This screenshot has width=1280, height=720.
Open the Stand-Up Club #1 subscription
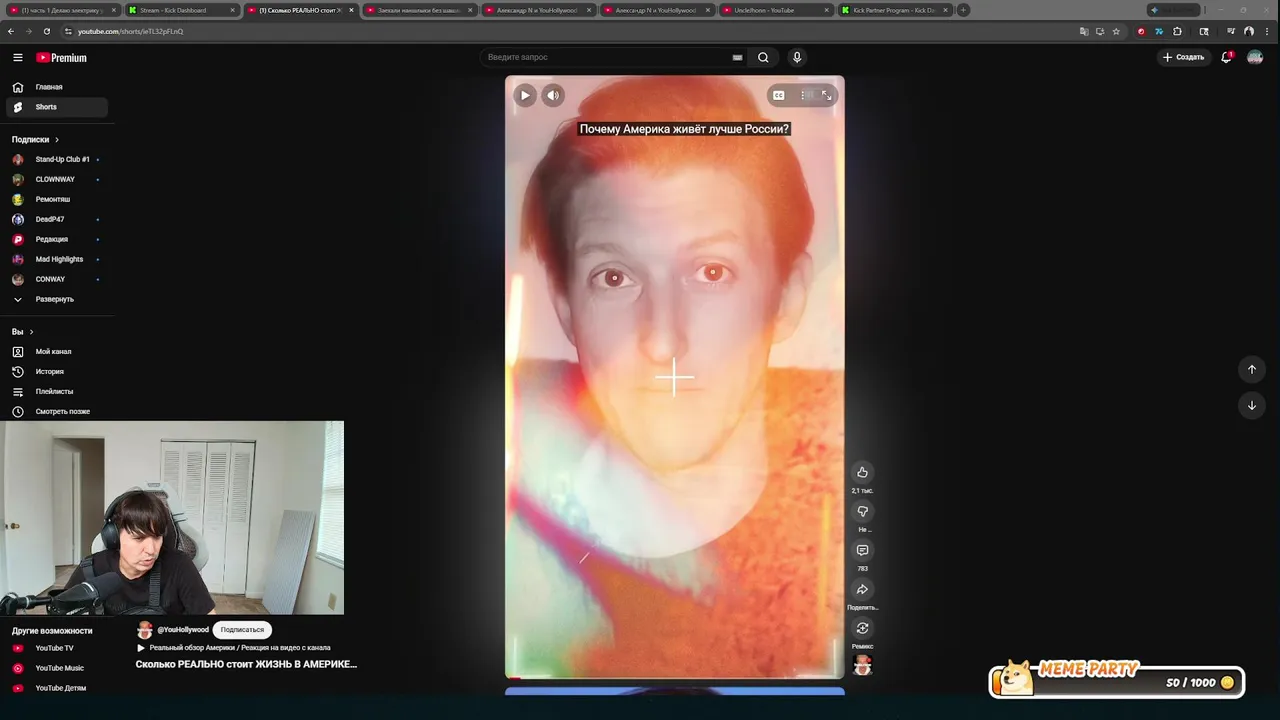(56, 159)
